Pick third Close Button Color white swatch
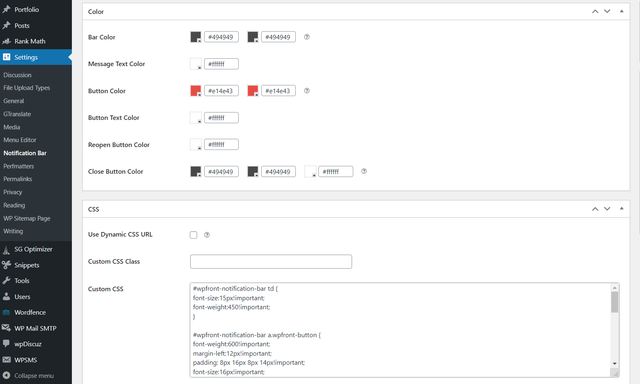Viewport: 640px width, 384px height. pos(310,171)
